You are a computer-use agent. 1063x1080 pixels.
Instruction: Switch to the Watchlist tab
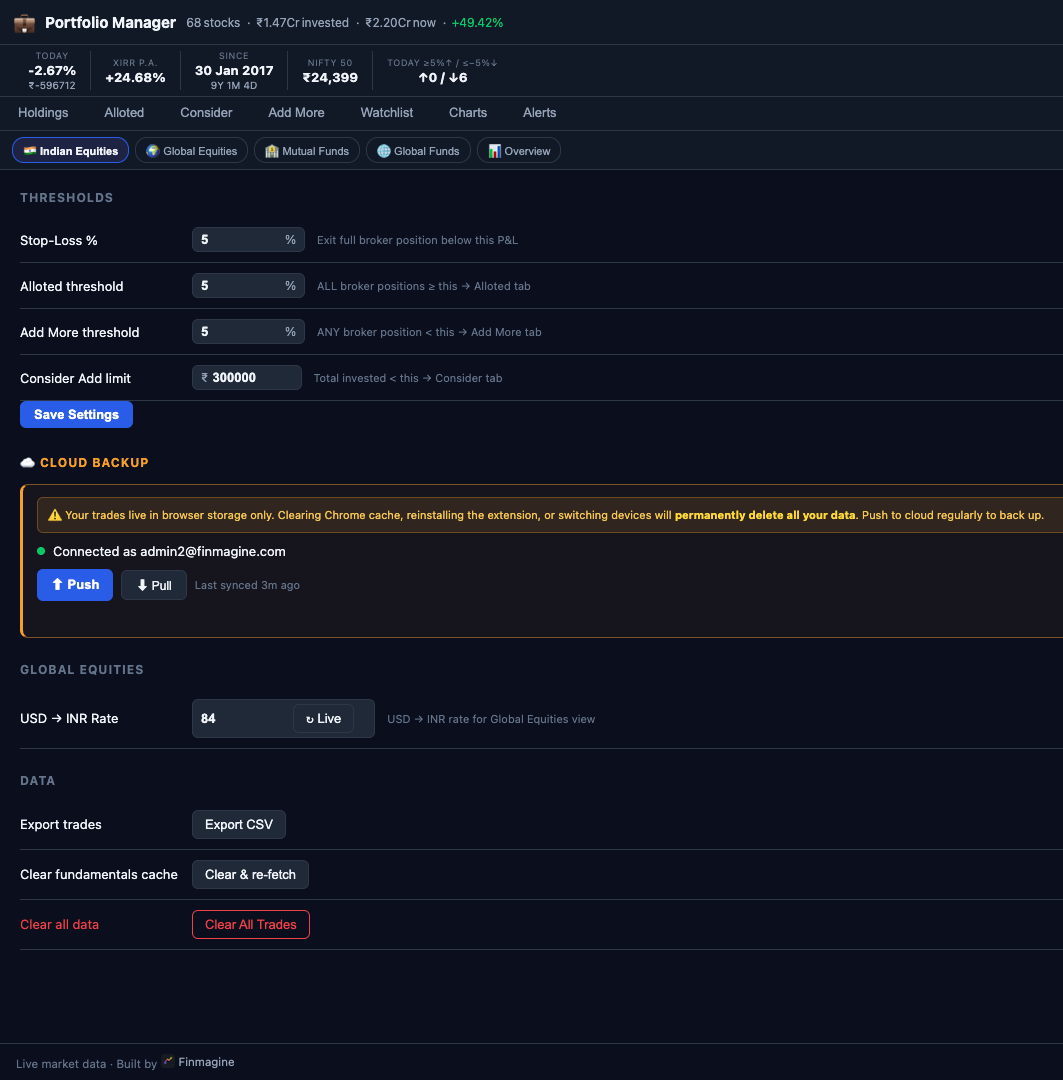[386, 113]
